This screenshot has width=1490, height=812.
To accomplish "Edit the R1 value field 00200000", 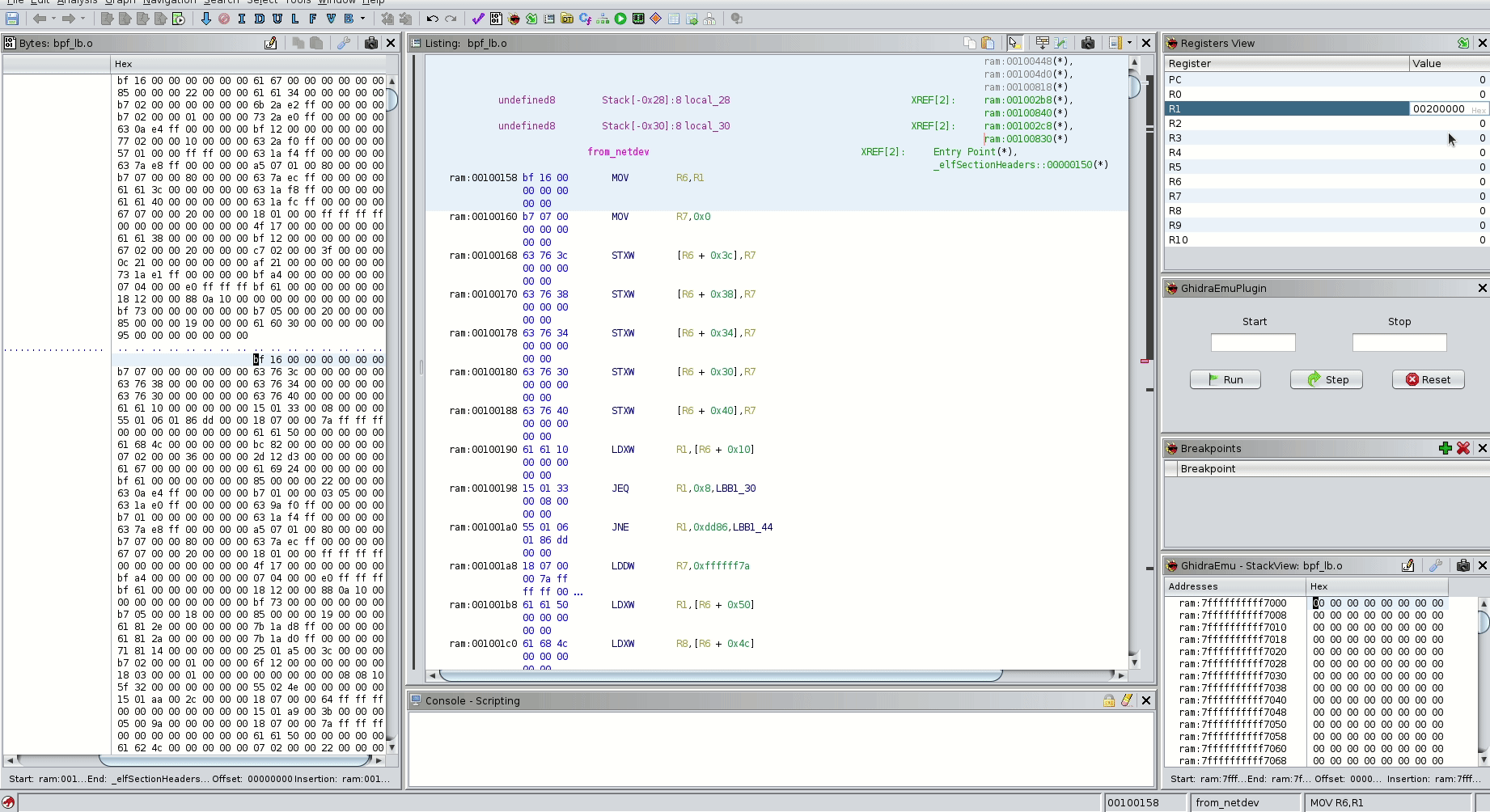I will coord(1448,108).
